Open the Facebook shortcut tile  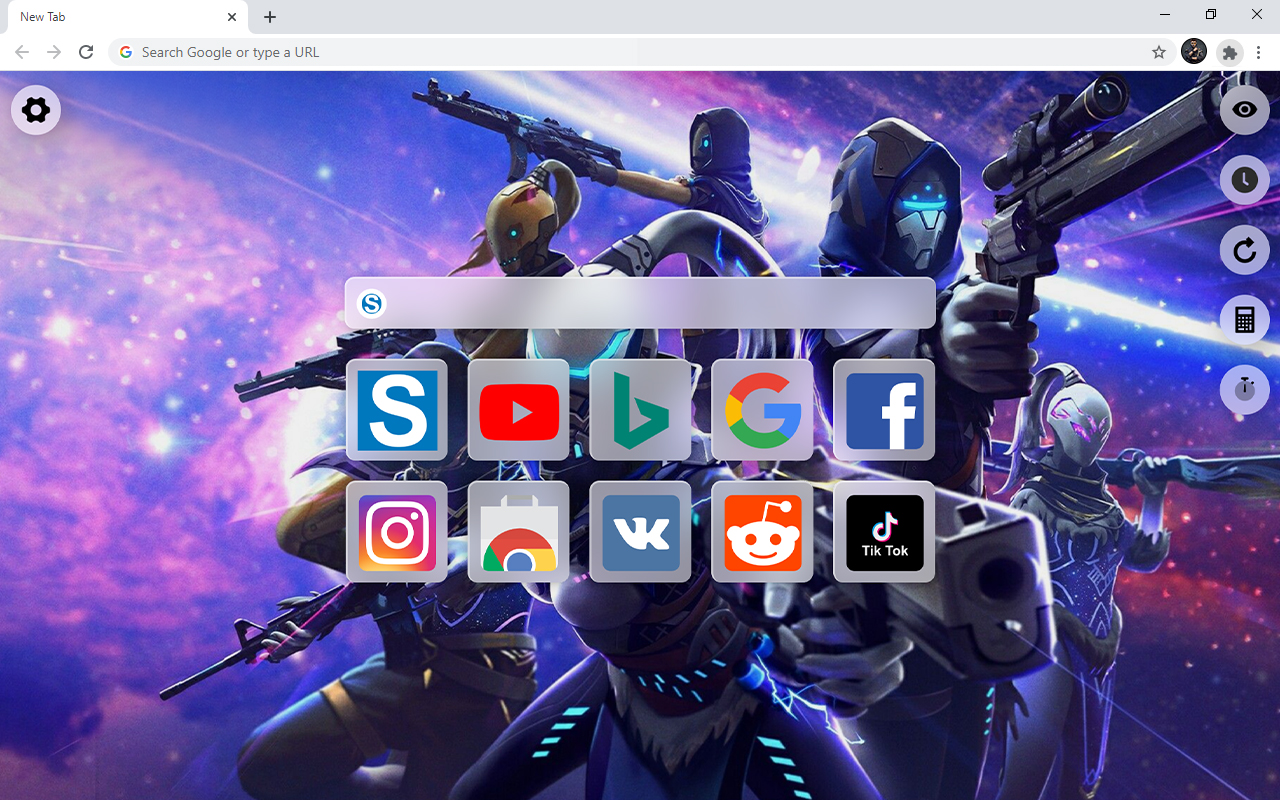(885, 410)
